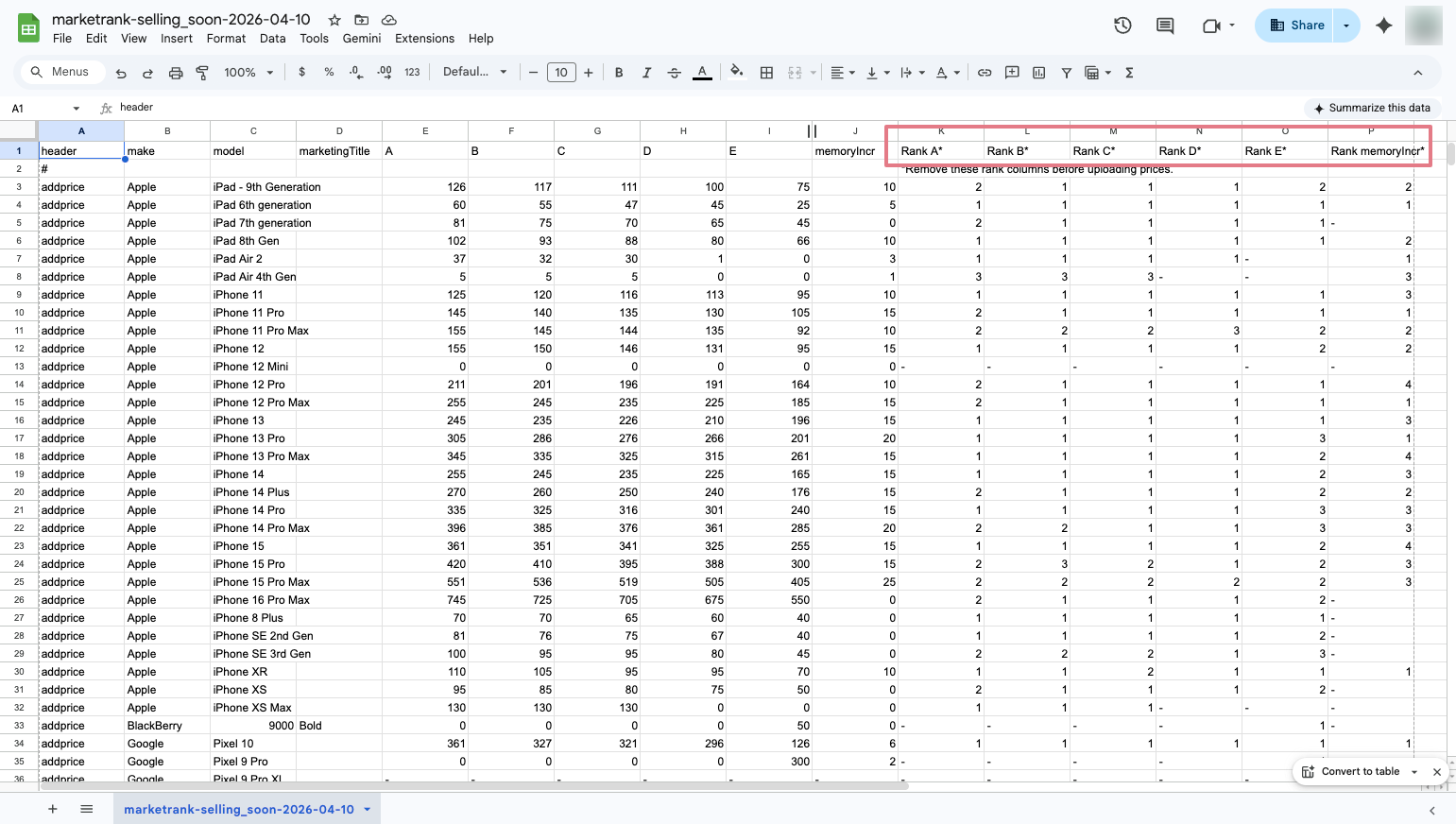Open the sheet tab menu arrow
Viewport: 1456px width, 824px height.
coord(367,809)
